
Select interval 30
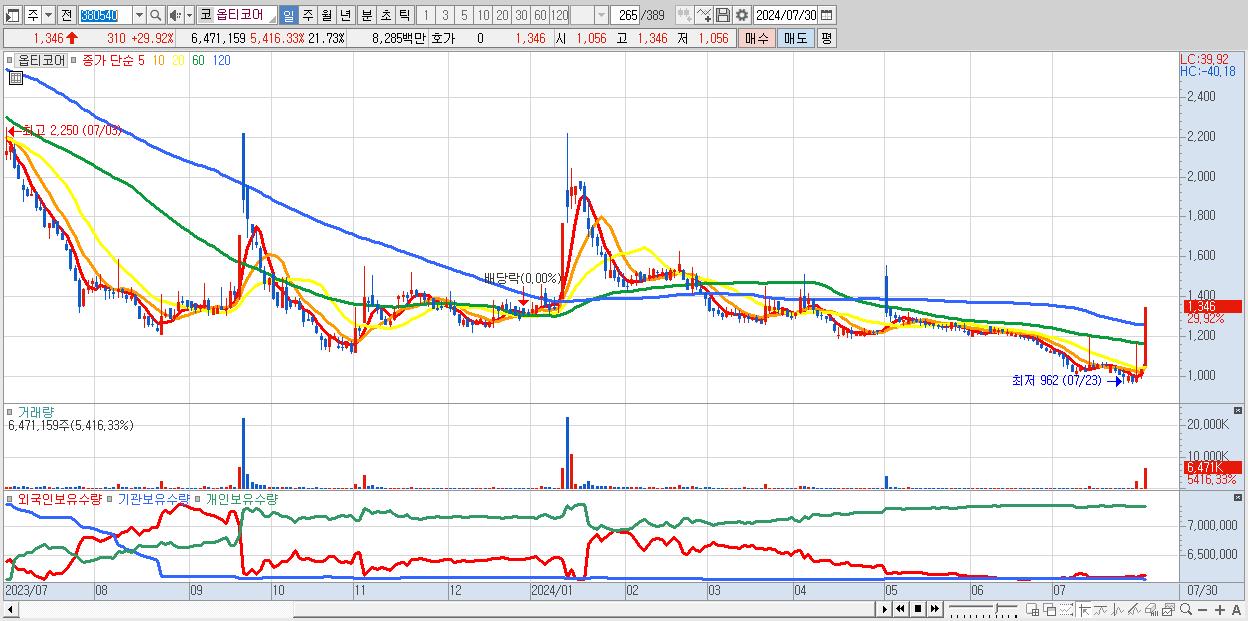coord(521,16)
